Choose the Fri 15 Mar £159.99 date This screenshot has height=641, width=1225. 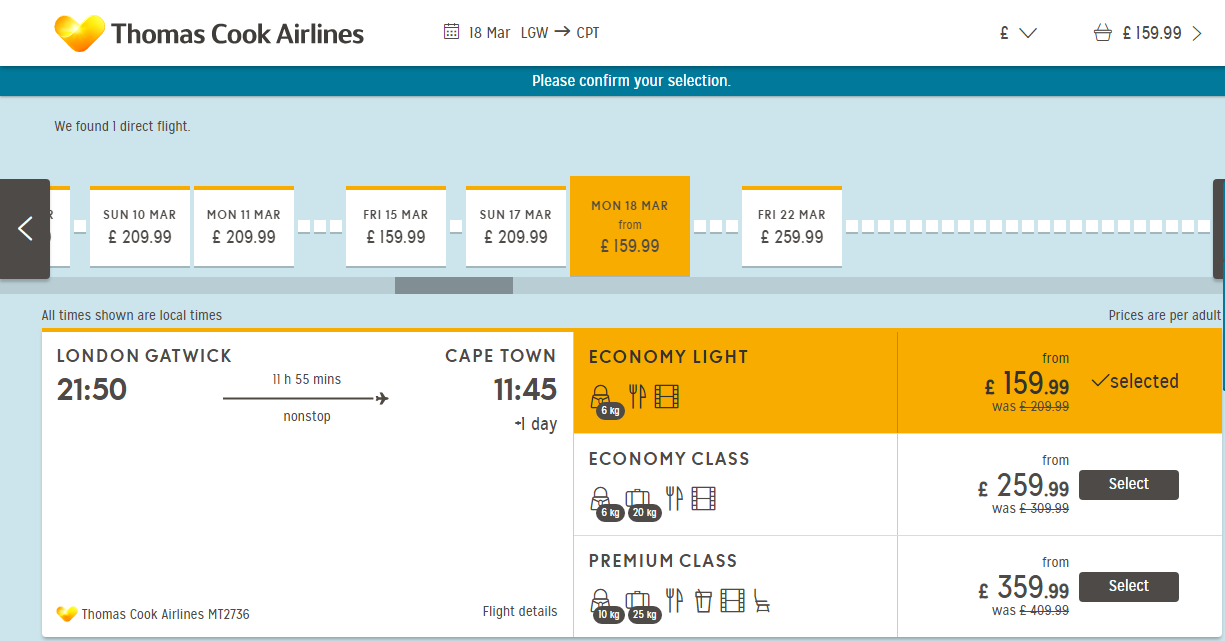(x=396, y=227)
